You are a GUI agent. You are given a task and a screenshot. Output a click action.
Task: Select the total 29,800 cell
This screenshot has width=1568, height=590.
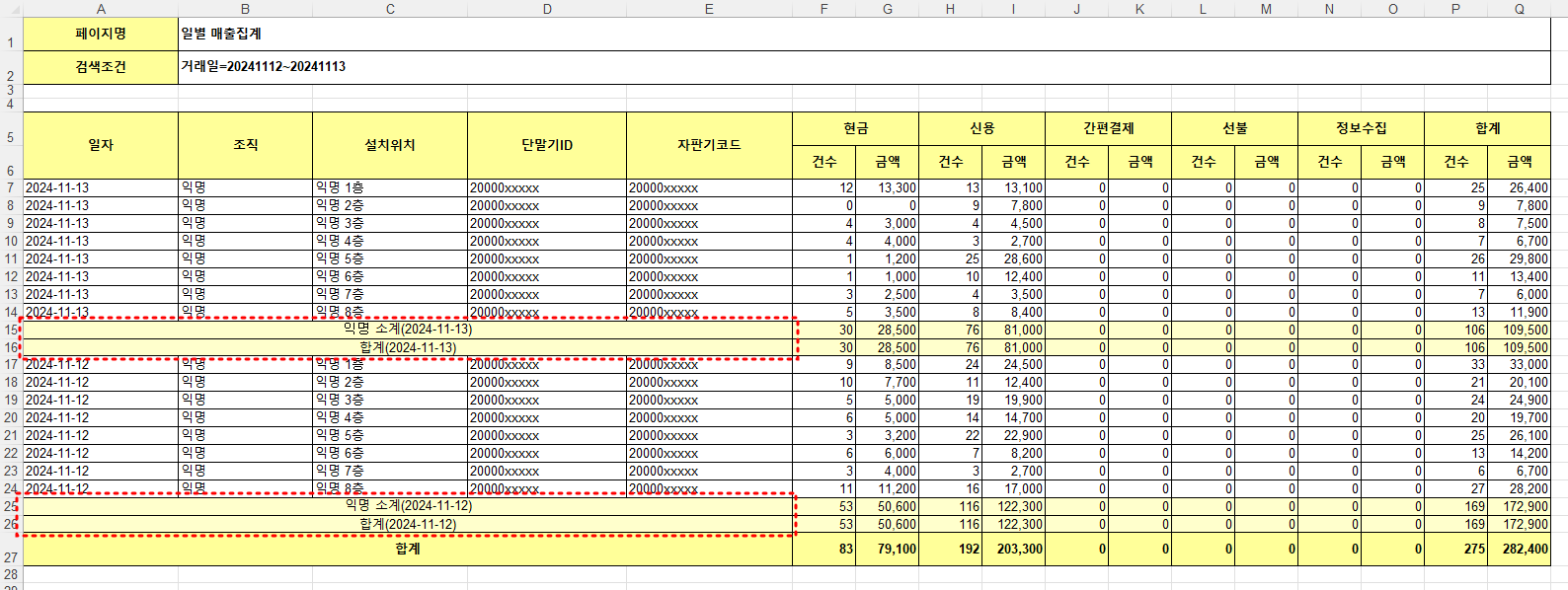1520,258
